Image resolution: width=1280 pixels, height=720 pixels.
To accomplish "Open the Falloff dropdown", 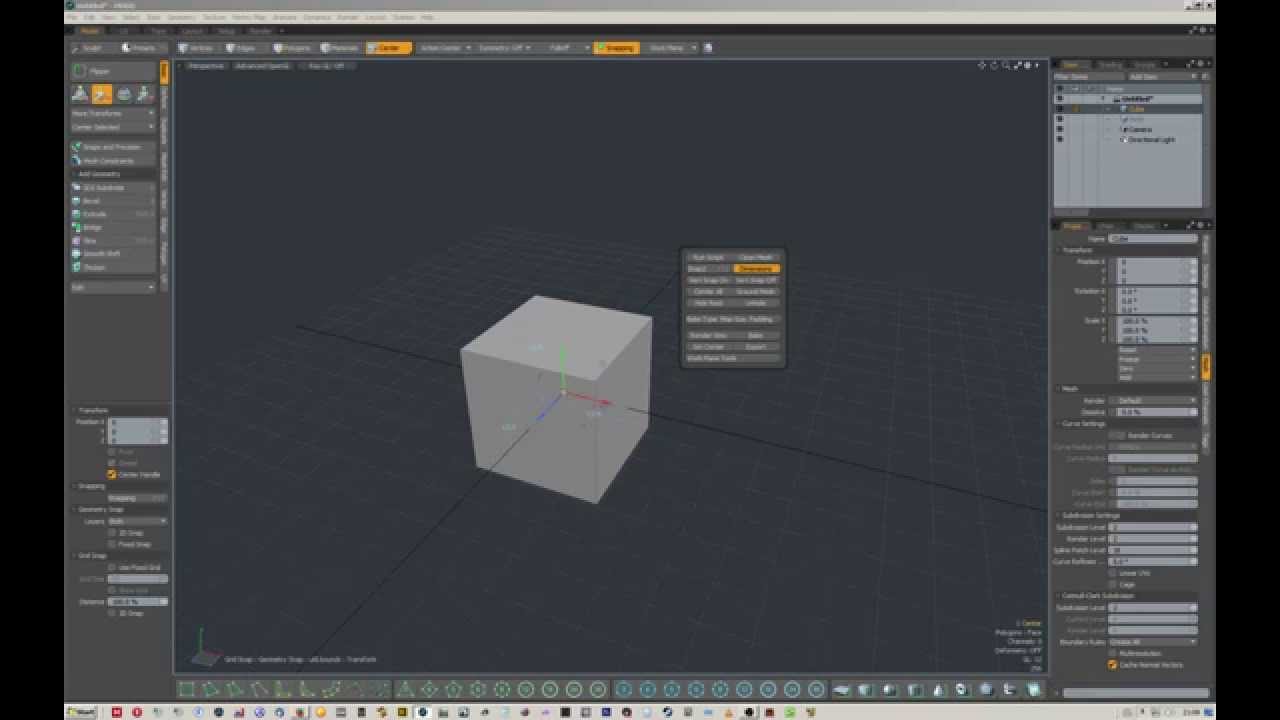I will click(564, 48).
